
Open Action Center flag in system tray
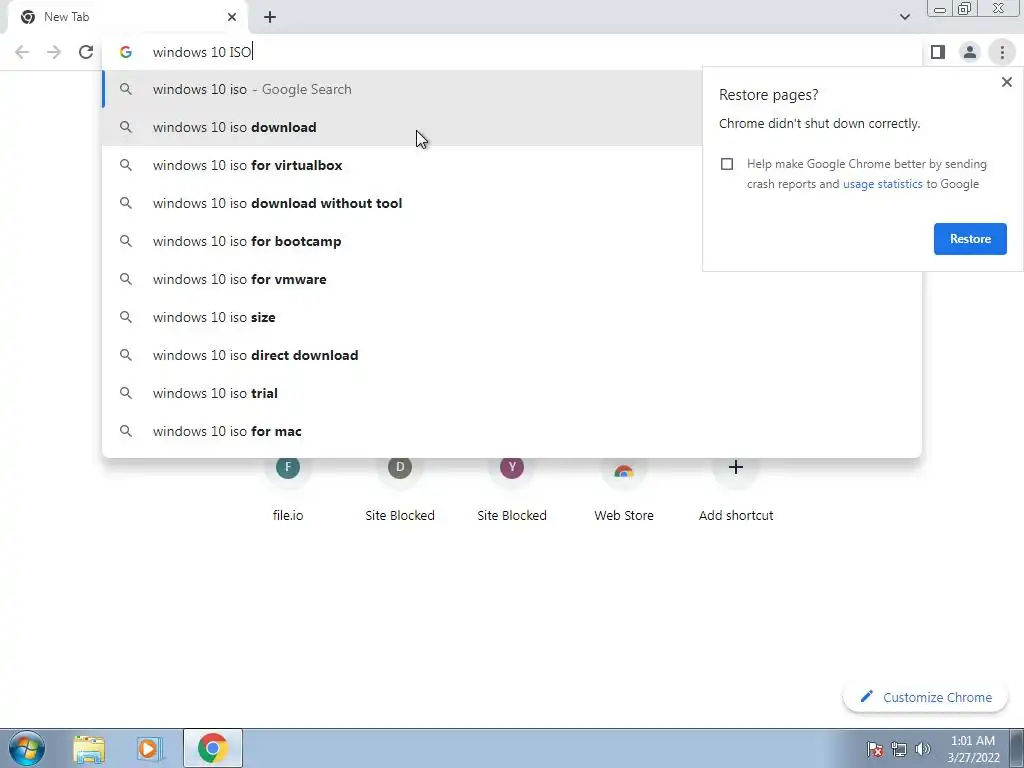pos(874,749)
